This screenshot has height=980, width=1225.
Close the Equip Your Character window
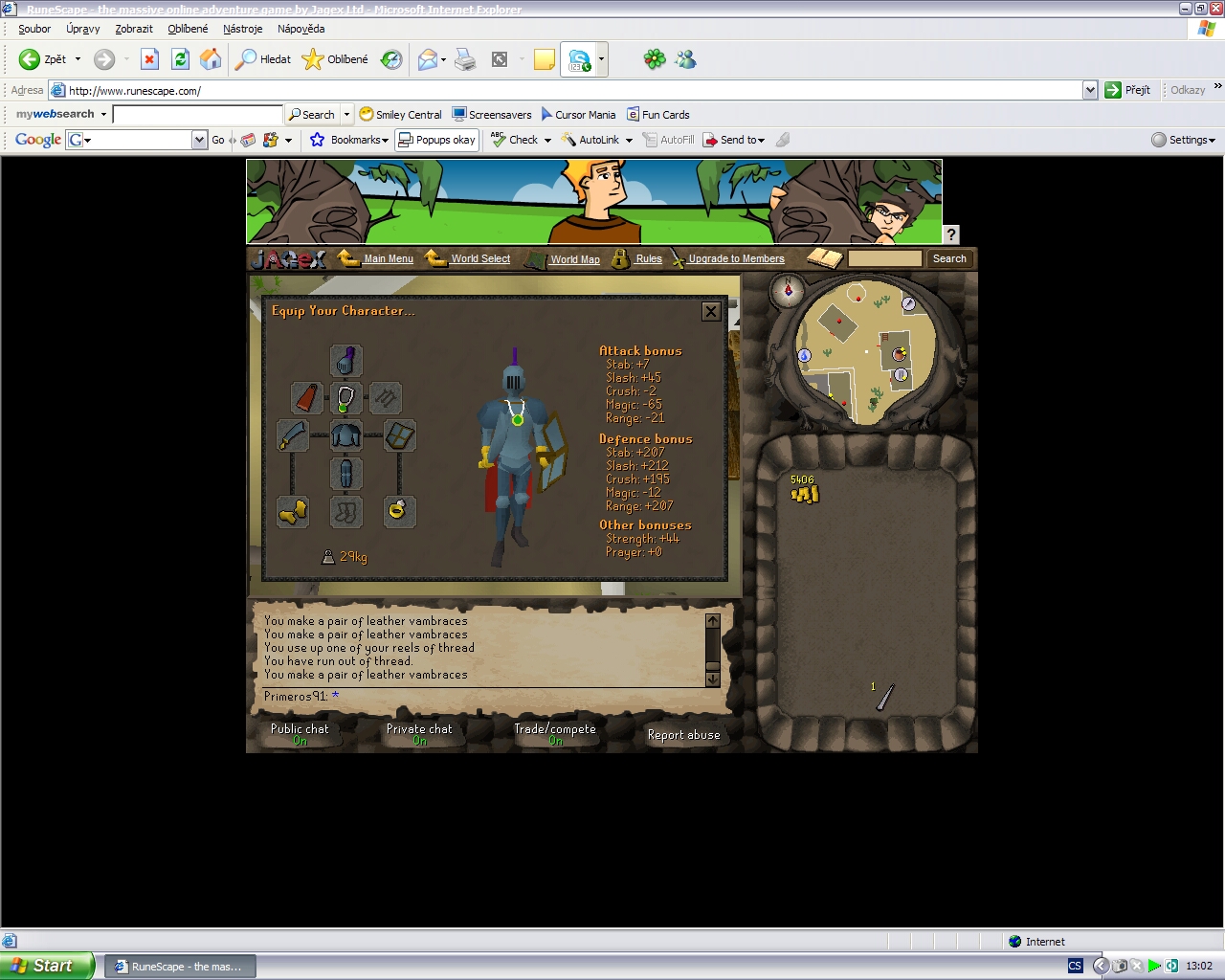[711, 311]
